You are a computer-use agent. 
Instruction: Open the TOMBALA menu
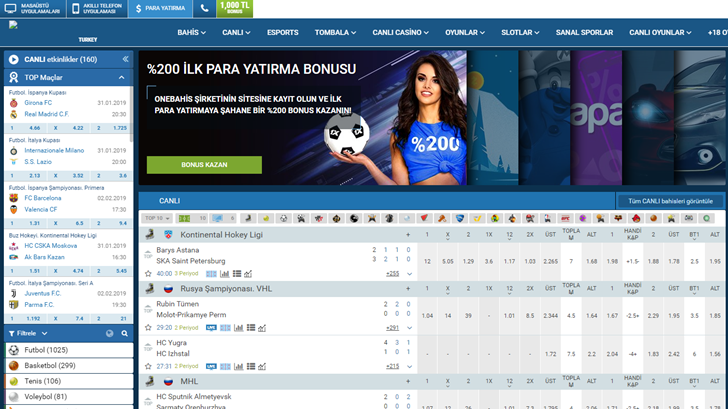pos(335,32)
